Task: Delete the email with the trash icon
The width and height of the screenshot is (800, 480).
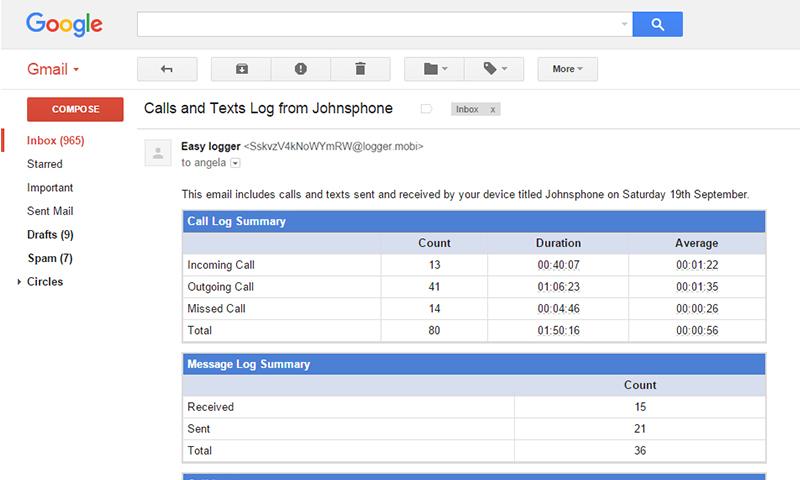Action: click(x=359, y=69)
